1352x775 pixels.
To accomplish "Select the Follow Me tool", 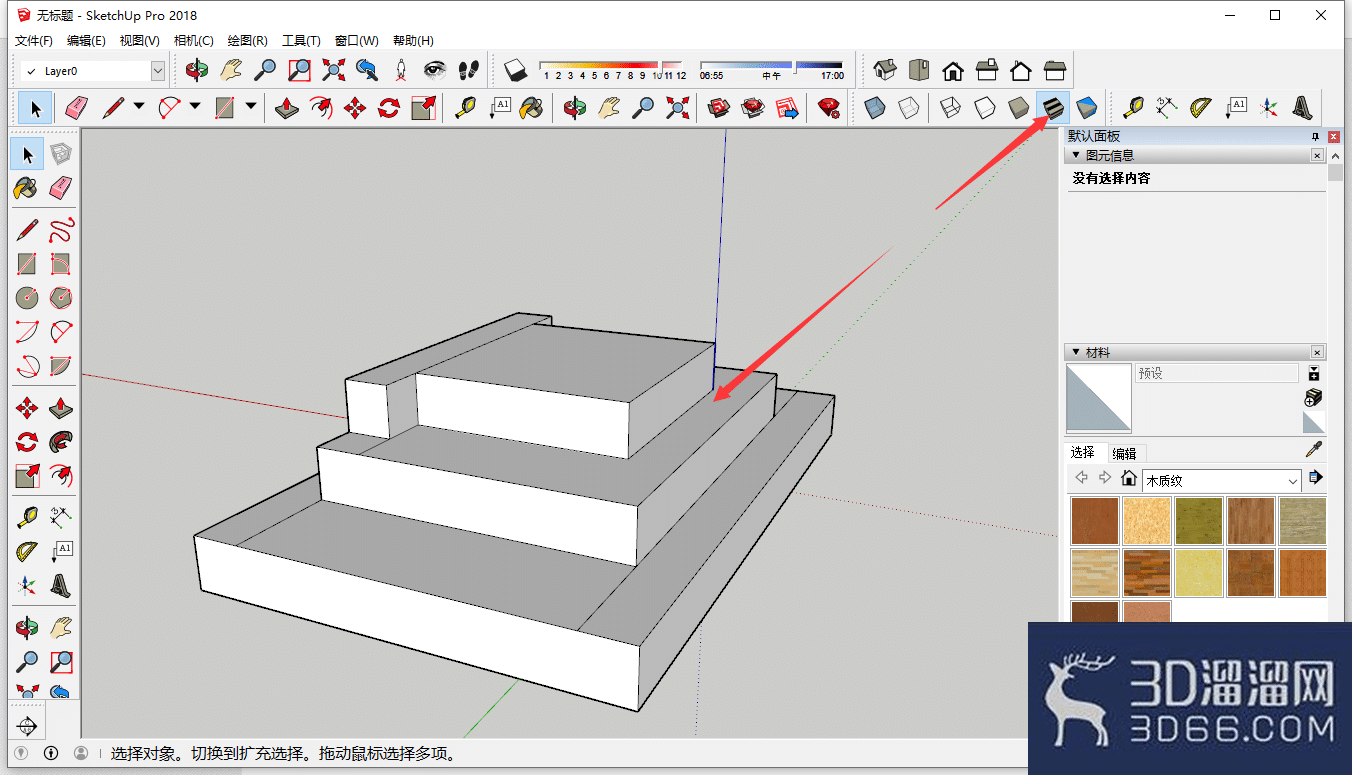I will 61,441.
